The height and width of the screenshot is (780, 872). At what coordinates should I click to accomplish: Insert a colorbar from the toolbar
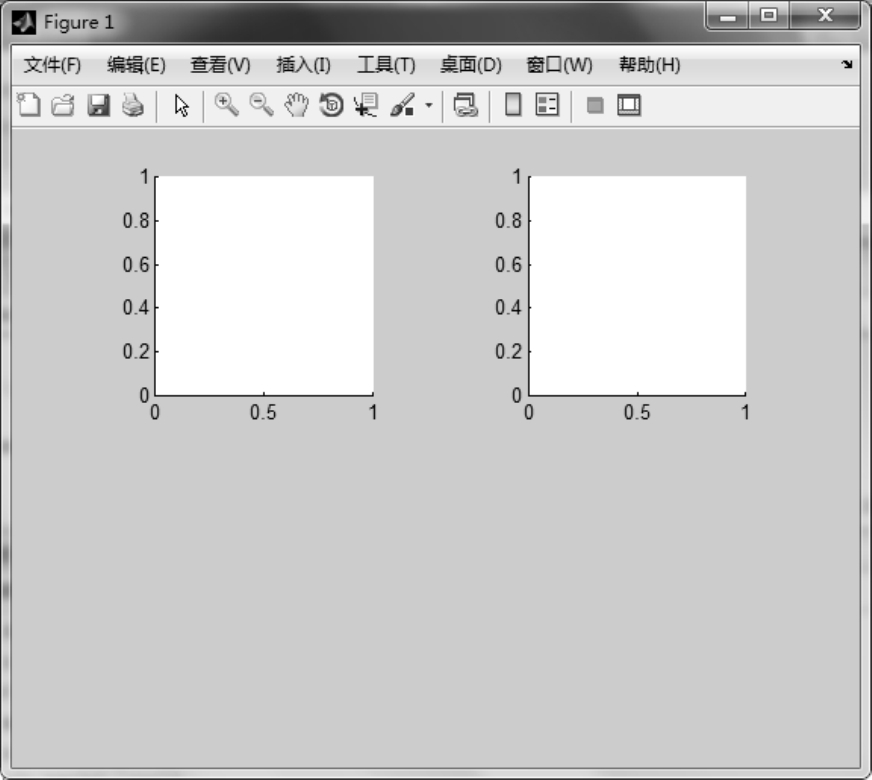[513, 105]
